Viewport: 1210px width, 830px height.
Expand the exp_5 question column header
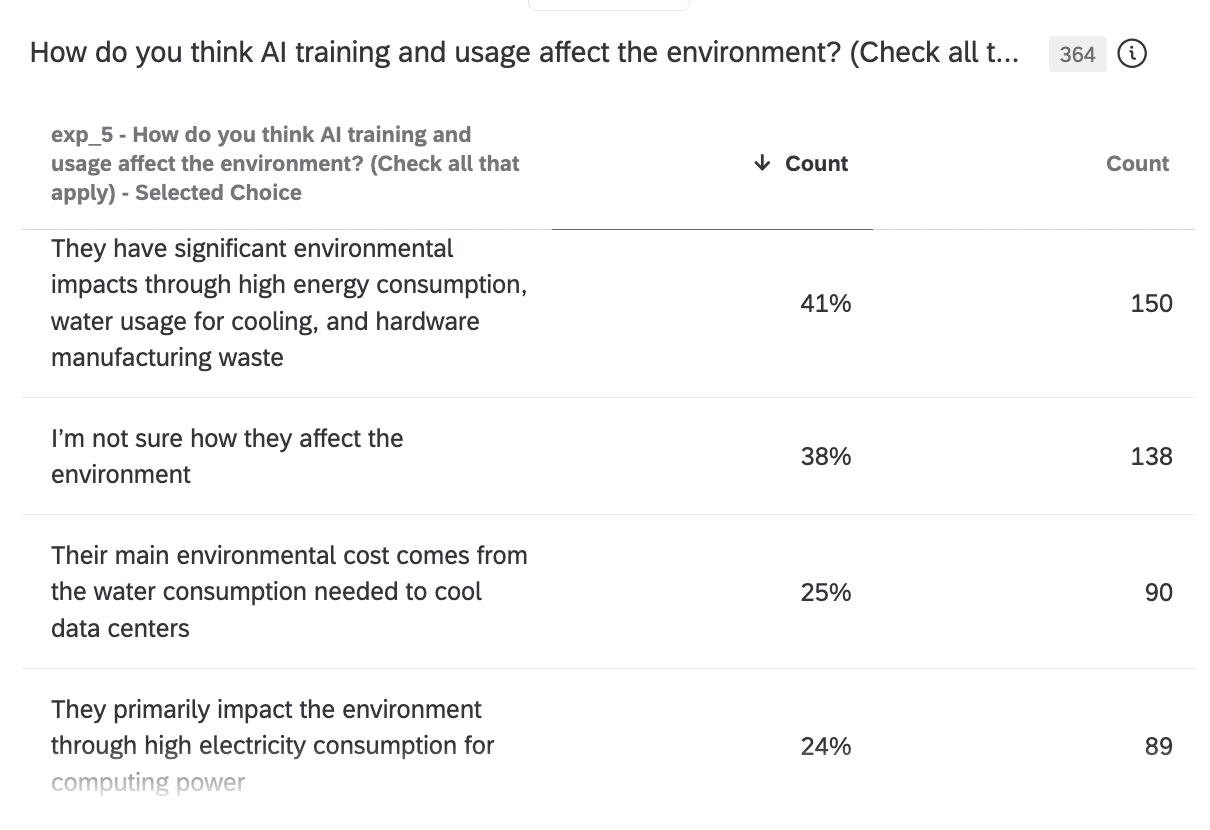point(285,162)
